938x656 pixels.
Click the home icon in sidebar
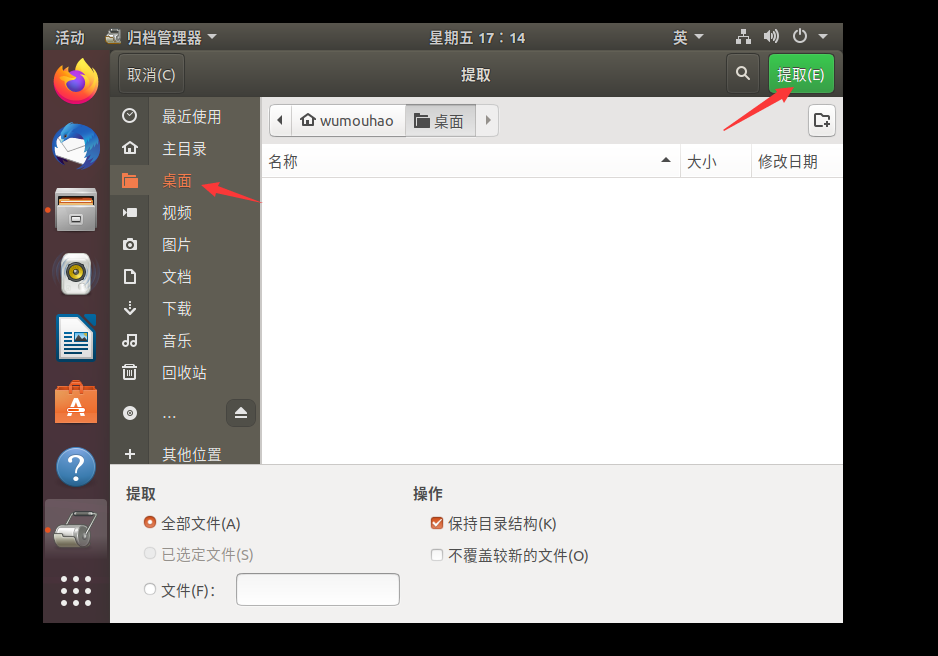130,148
